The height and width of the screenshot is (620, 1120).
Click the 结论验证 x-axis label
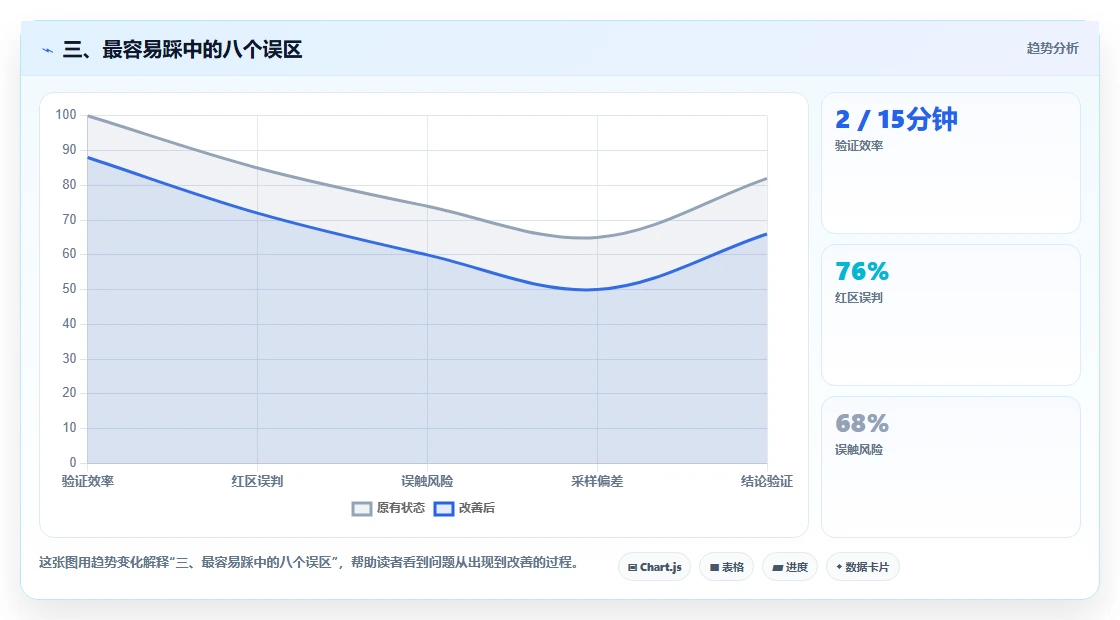[x=767, y=481]
